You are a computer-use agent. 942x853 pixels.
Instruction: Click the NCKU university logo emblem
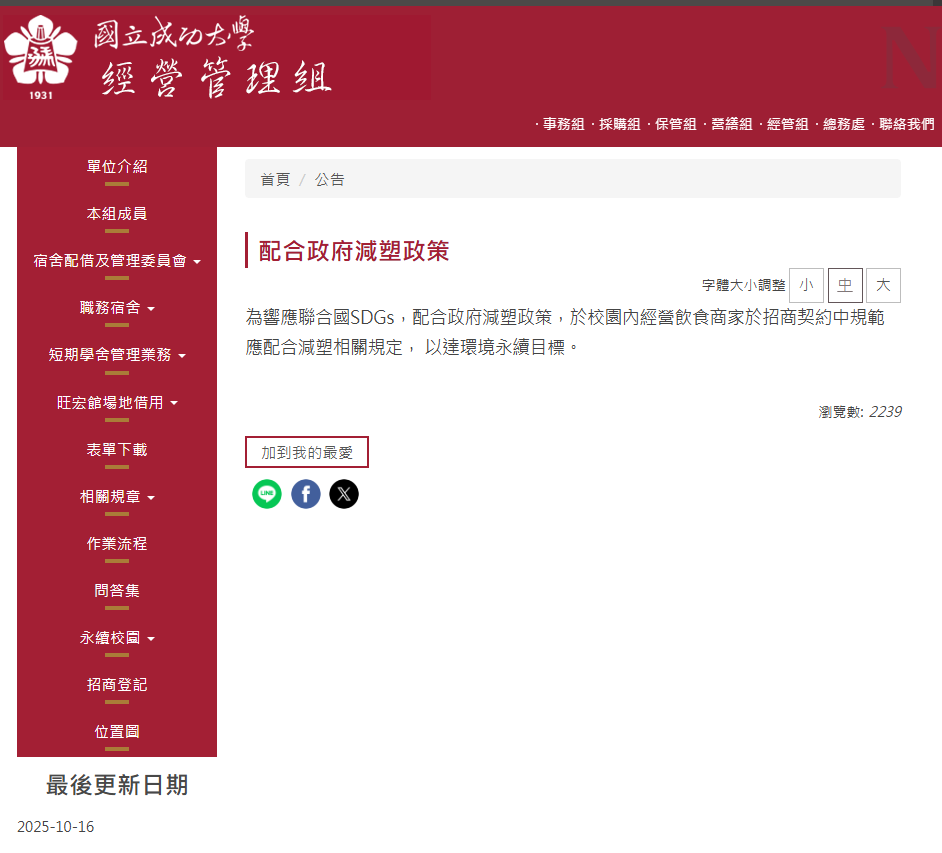[x=42, y=54]
